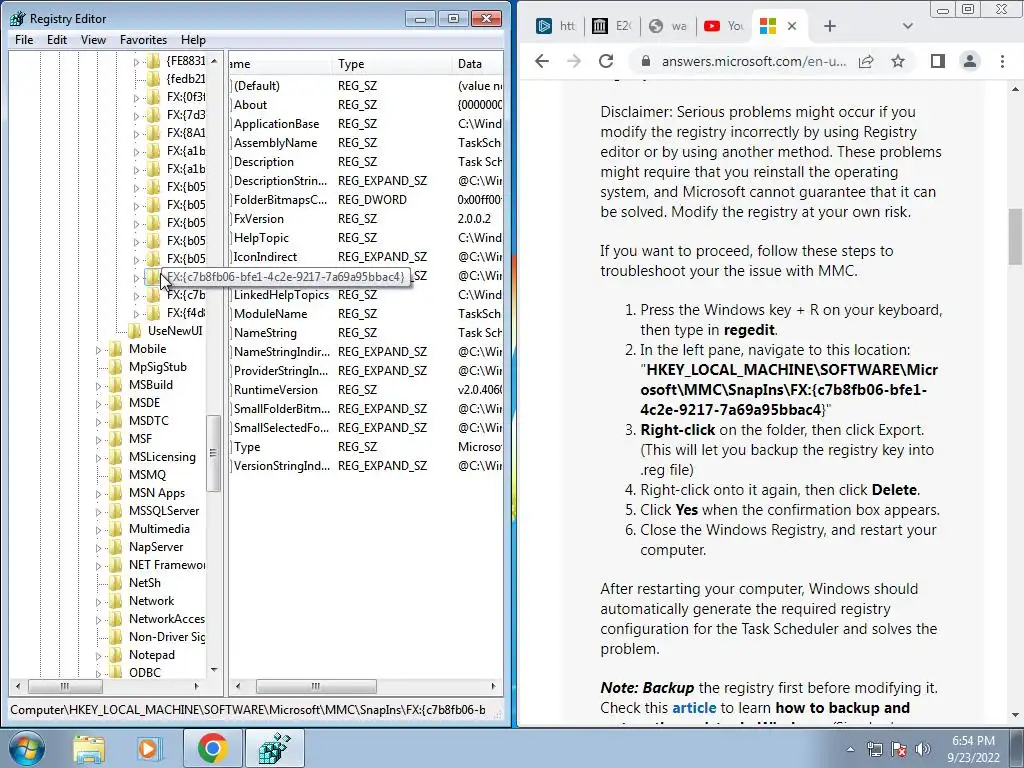Open Chrome's three-dot menu

tap(1002, 61)
